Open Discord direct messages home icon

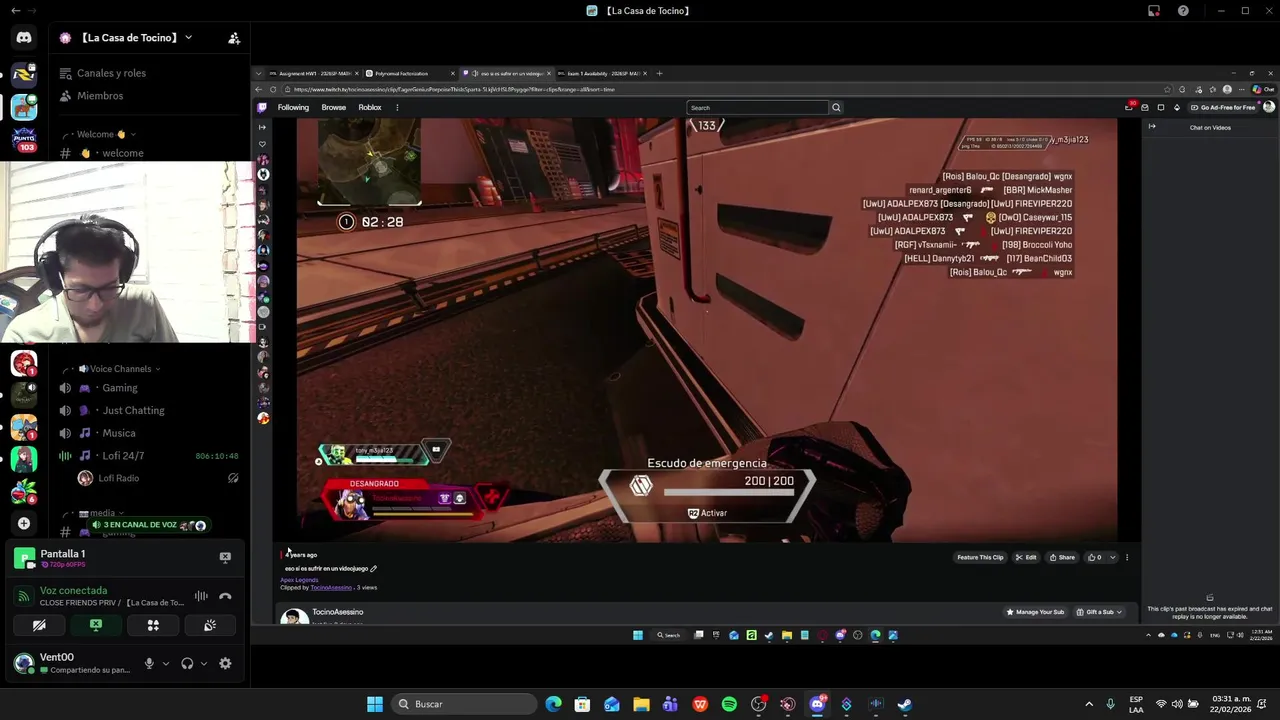24,38
